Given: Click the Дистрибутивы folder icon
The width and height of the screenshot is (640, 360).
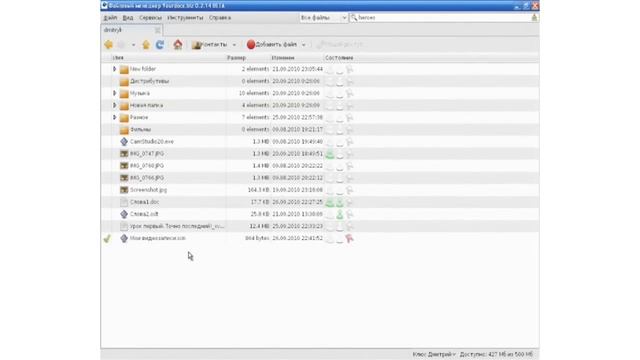Looking at the screenshot, I should pyautogui.click(x=124, y=82).
